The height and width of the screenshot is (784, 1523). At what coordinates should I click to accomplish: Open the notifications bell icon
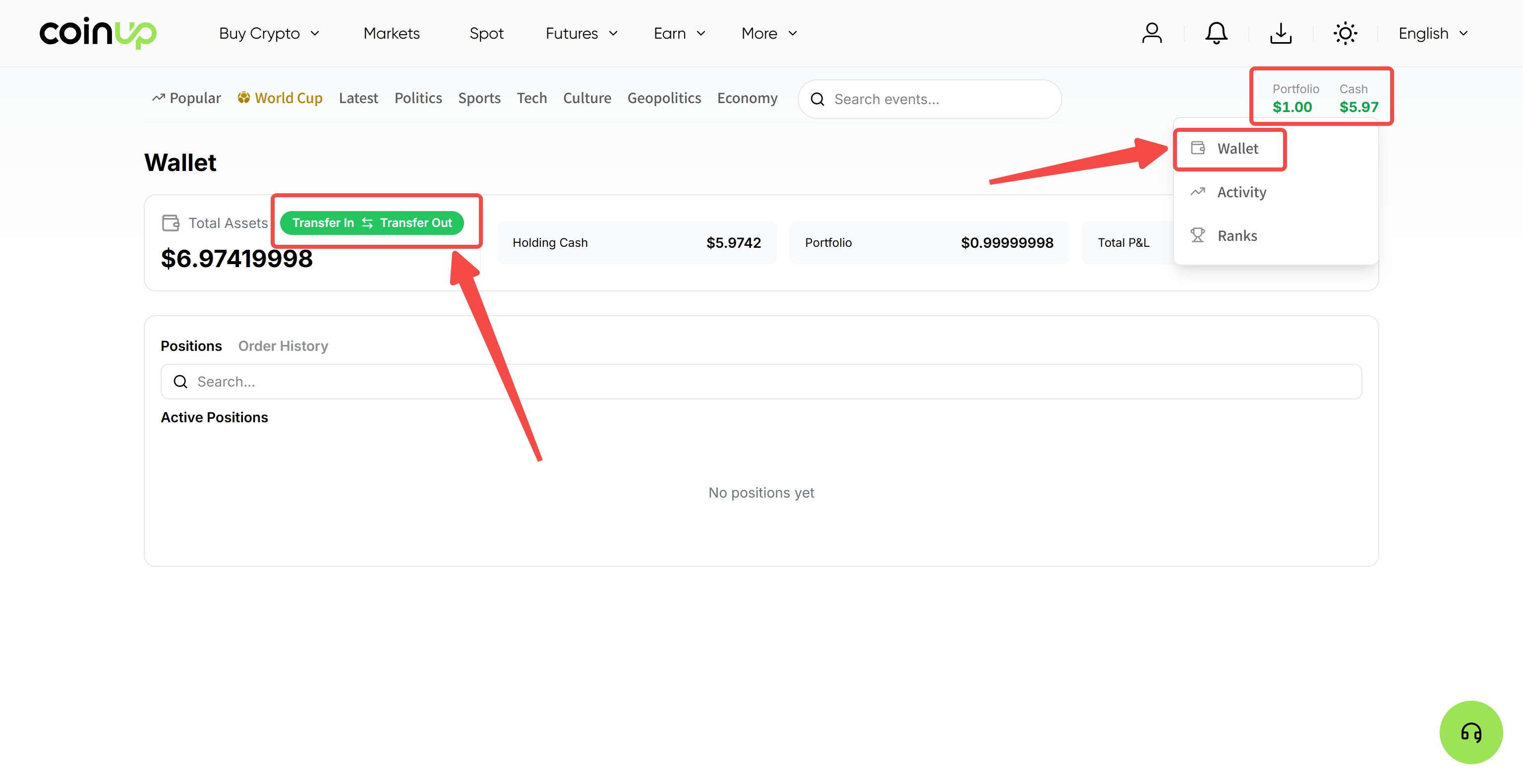coord(1216,33)
